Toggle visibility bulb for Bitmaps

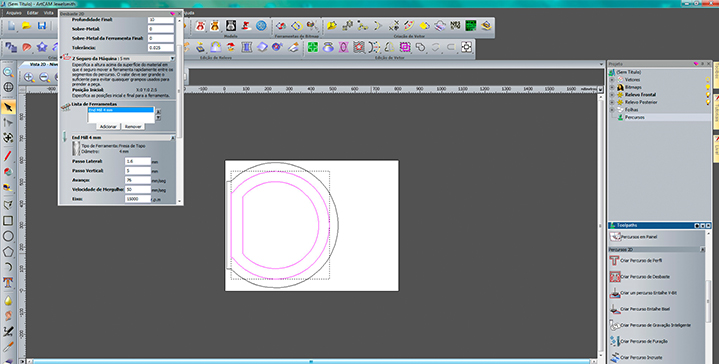click(708, 87)
